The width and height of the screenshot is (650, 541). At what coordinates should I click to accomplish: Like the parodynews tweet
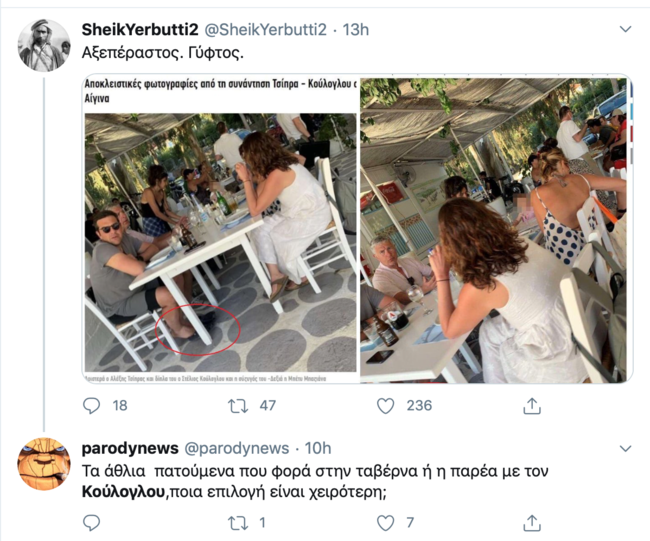click(x=386, y=523)
